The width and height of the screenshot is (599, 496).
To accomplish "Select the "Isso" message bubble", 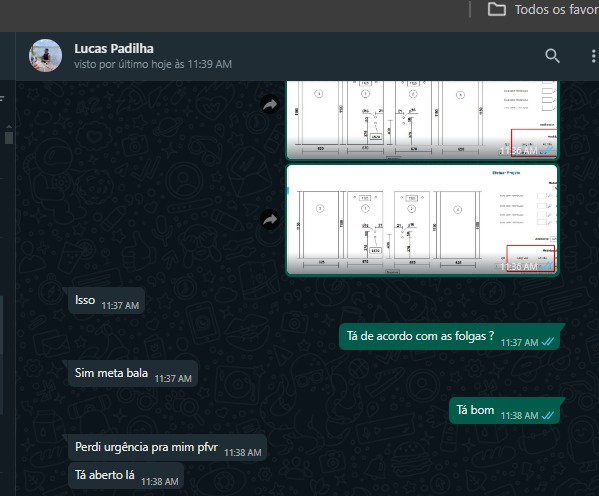I will 106,301.
